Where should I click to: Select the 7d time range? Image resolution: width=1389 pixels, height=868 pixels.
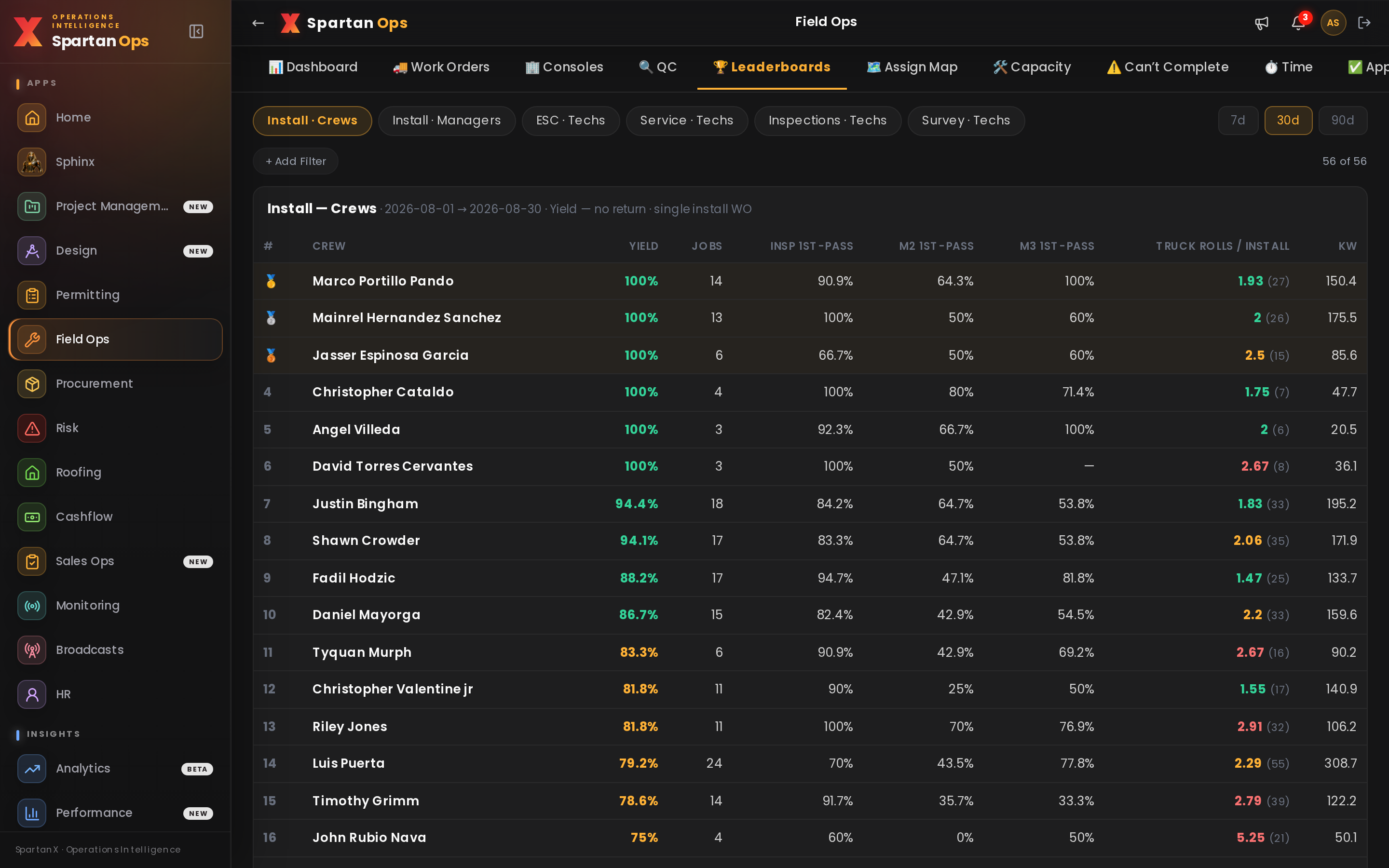(1238, 121)
